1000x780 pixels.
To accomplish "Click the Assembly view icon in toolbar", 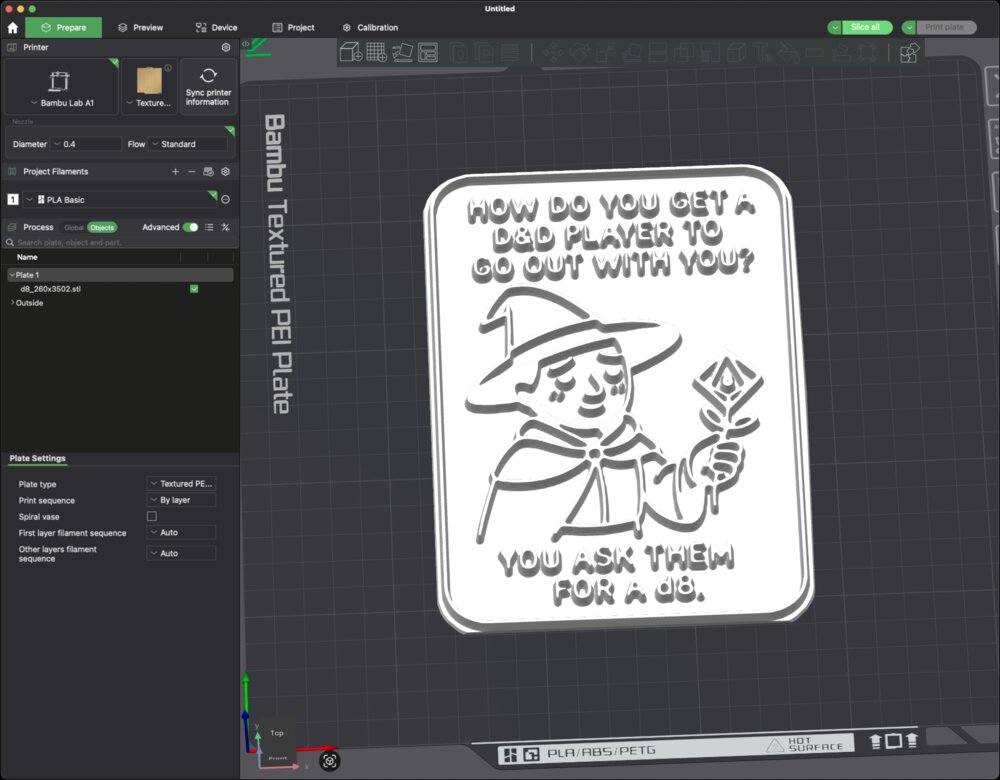I will point(909,52).
